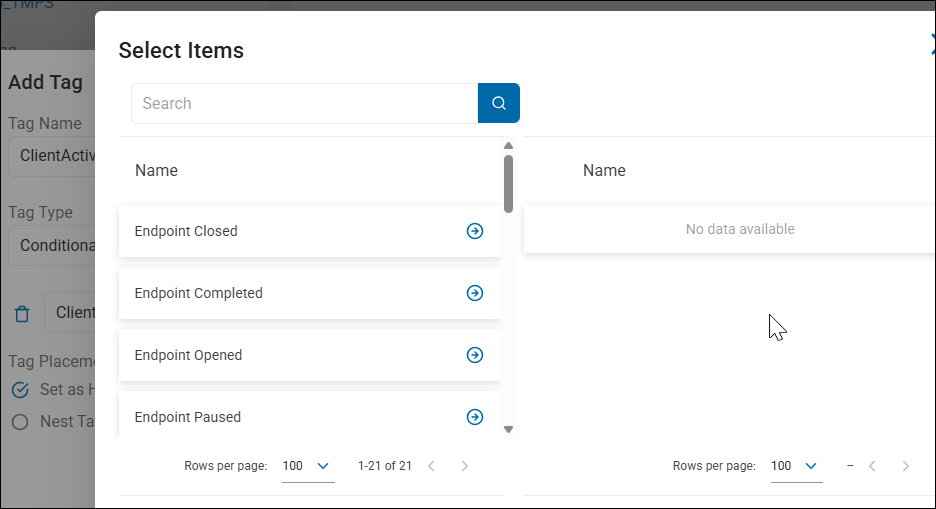The height and width of the screenshot is (509, 936).
Task: Select the checked 'Set as' tag placement option
Action: pos(20,390)
